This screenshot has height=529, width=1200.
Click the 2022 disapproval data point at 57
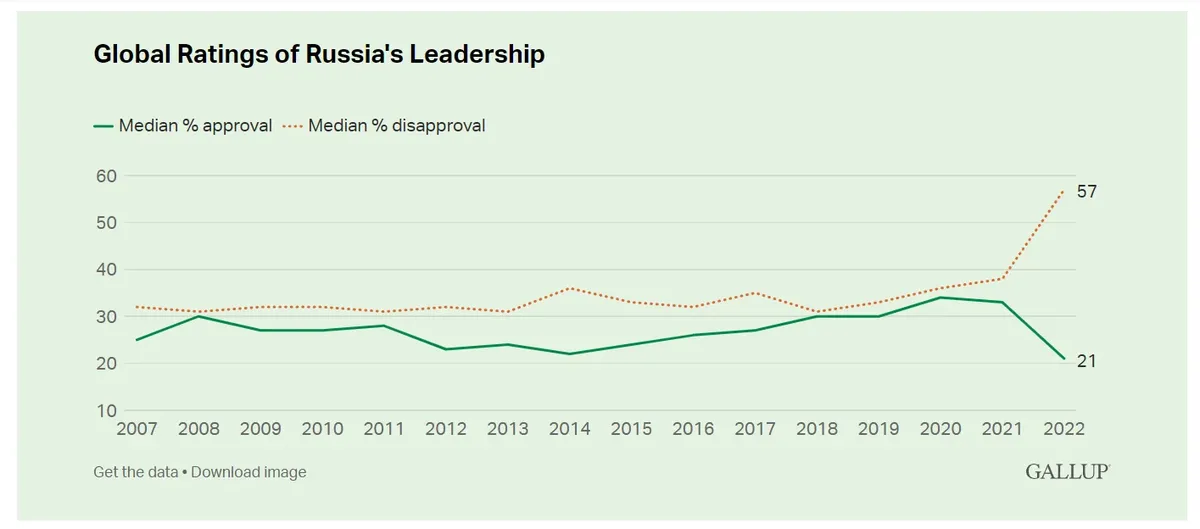[x=1064, y=190]
